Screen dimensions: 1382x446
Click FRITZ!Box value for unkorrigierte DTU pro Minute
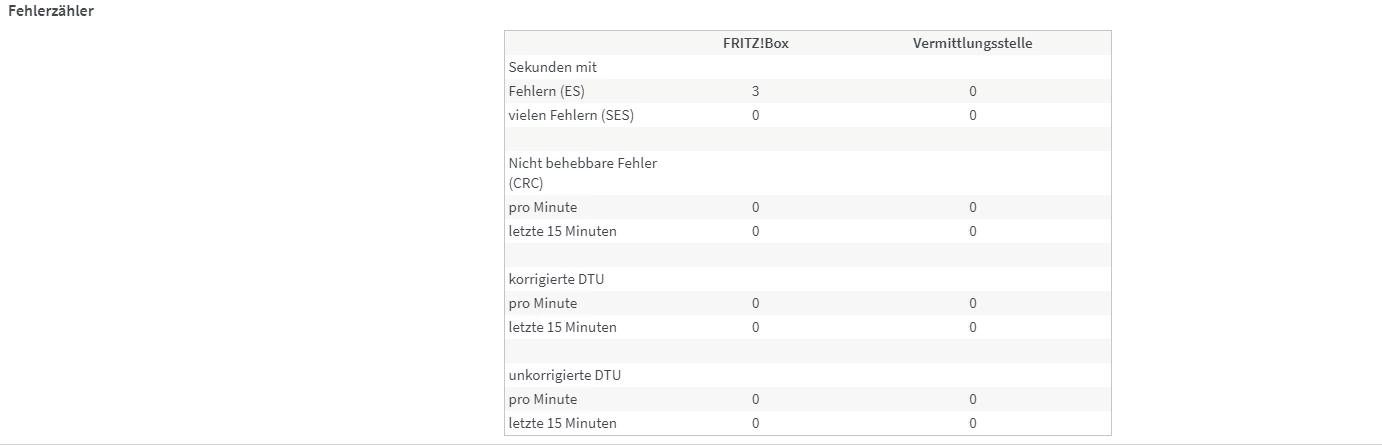coord(755,399)
